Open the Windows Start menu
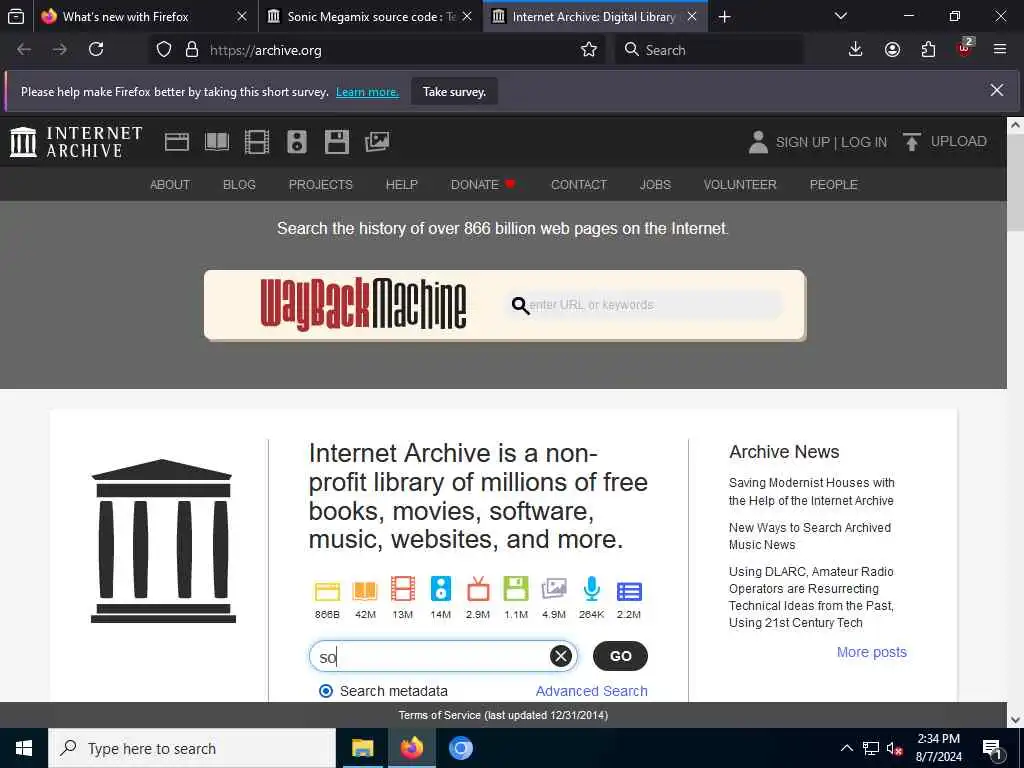The height and width of the screenshot is (768, 1024). point(24,748)
